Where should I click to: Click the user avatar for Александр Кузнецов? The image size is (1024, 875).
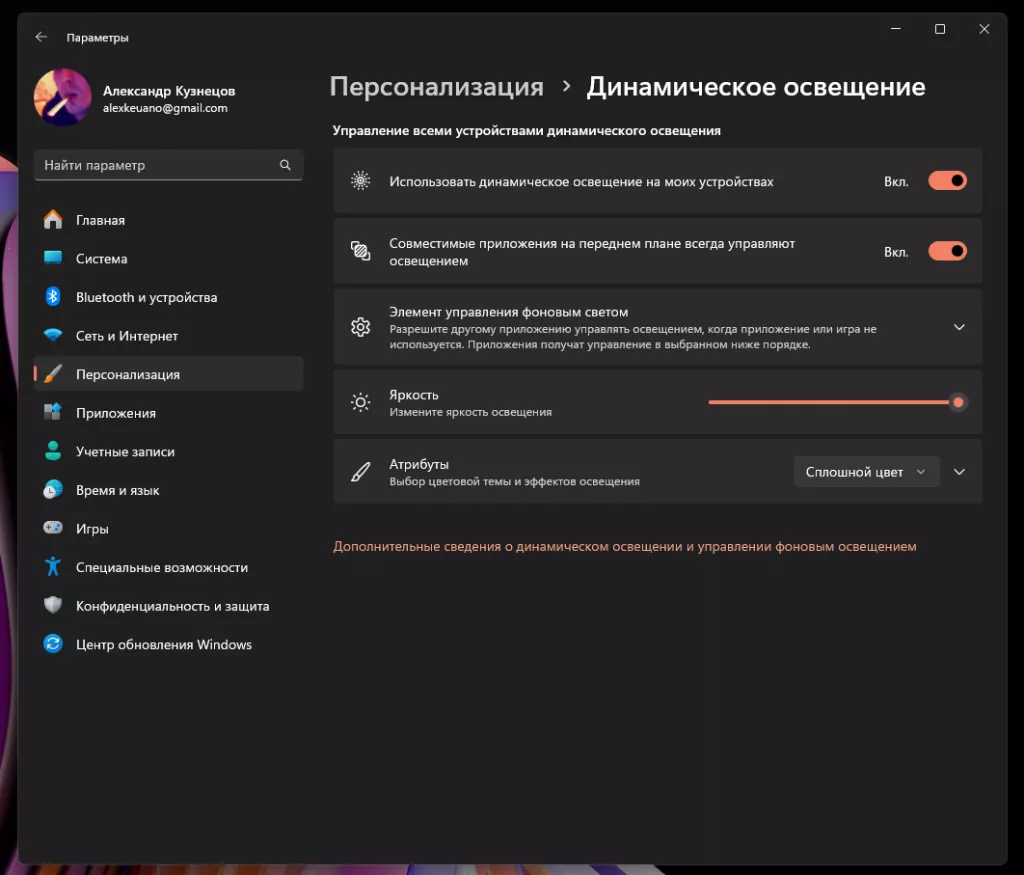coord(62,99)
